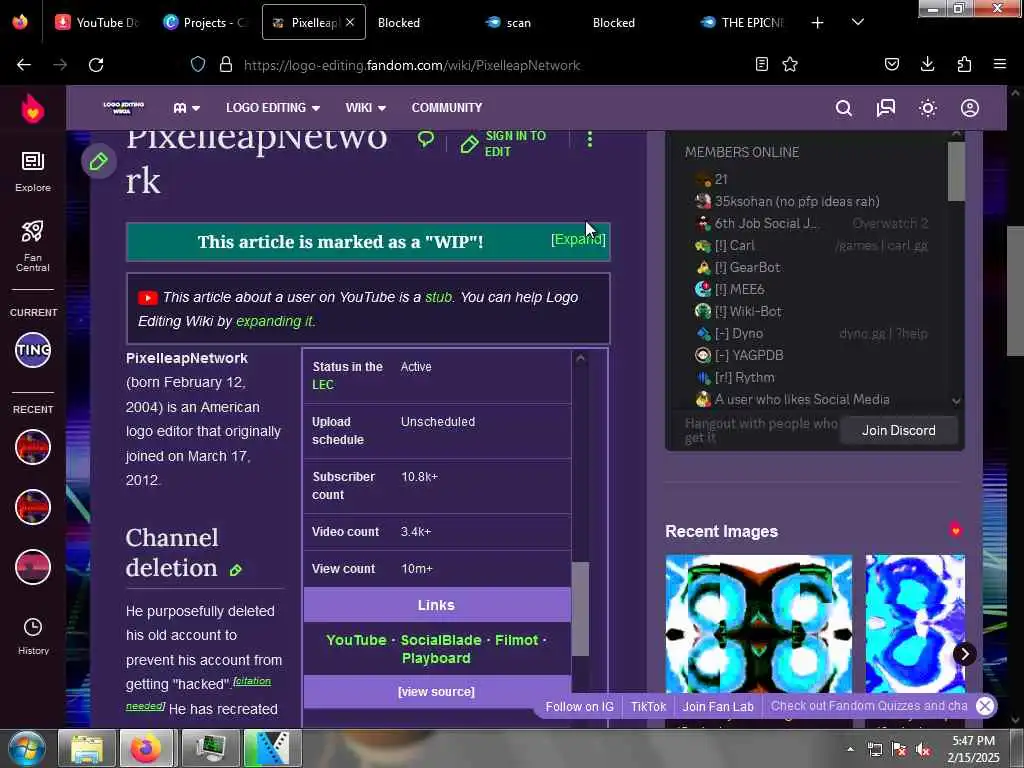Switch to the first Blocked tab
This screenshot has width=1024, height=768.
point(398,23)
